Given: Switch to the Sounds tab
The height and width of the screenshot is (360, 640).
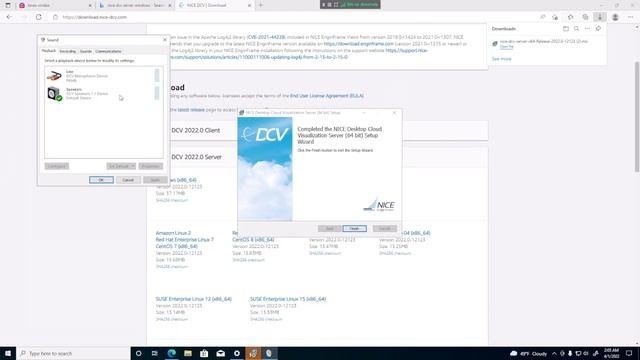Looking at the screenshot, I should point(86,51).
